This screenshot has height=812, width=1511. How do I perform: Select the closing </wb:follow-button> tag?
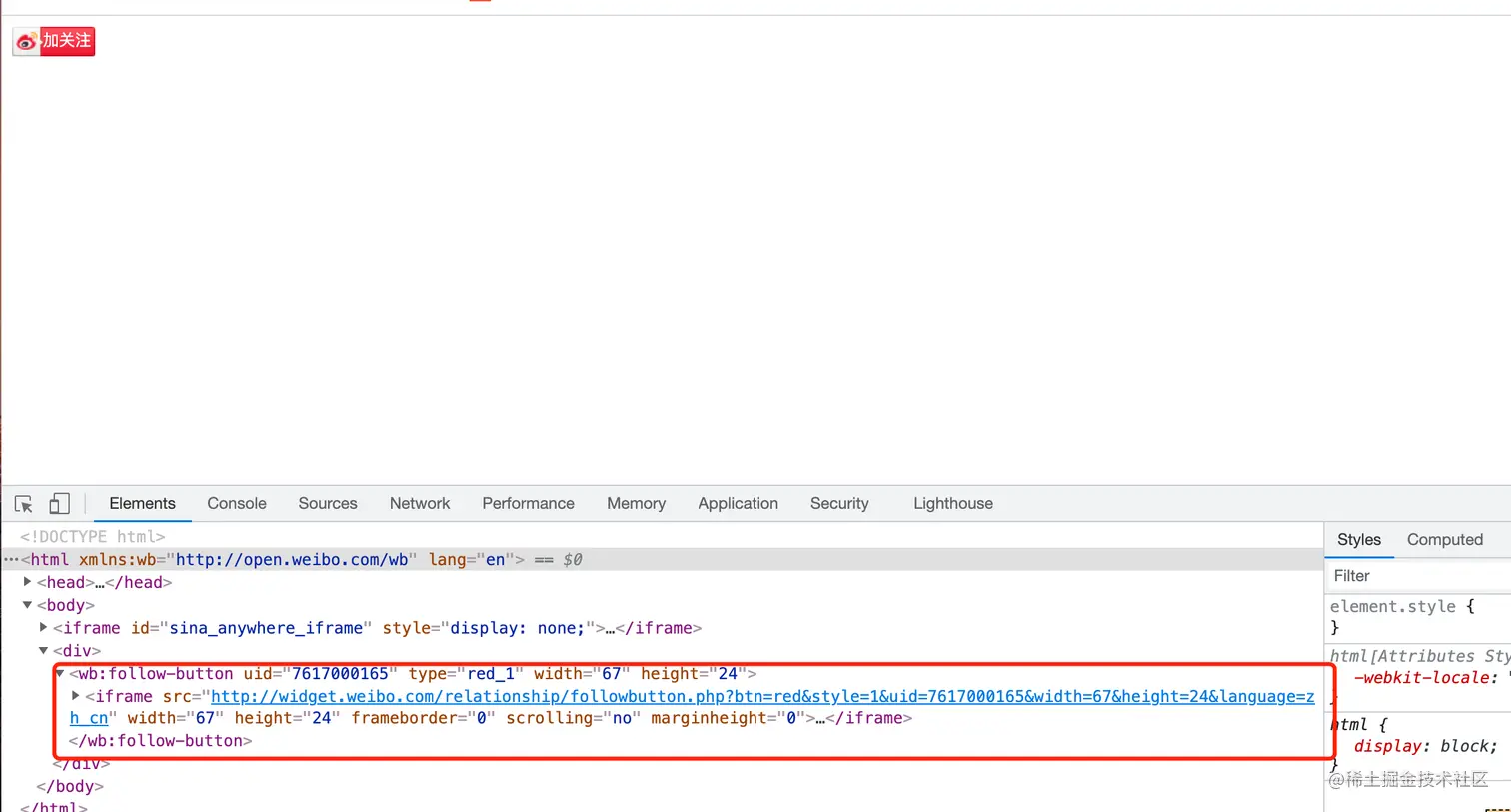(x=160, y=741)
